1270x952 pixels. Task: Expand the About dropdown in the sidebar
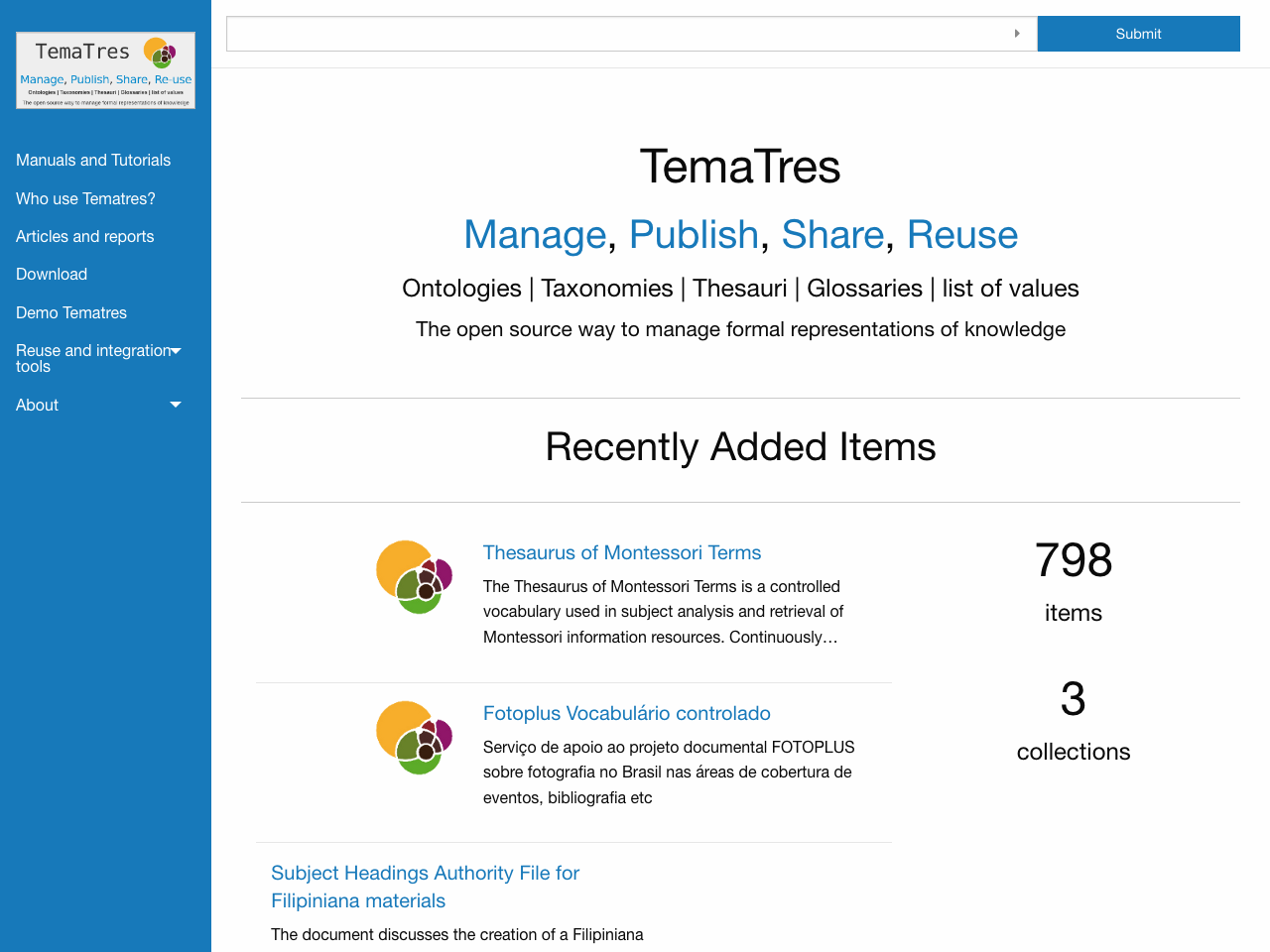37,405
